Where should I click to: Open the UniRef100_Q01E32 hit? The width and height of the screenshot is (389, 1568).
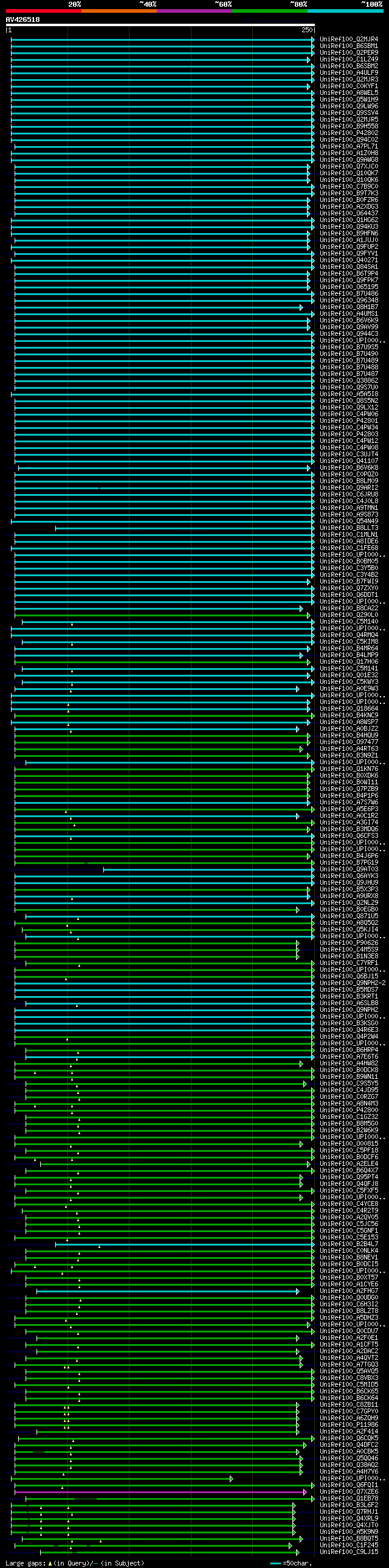pyautogui.click(x=349, y=675)
